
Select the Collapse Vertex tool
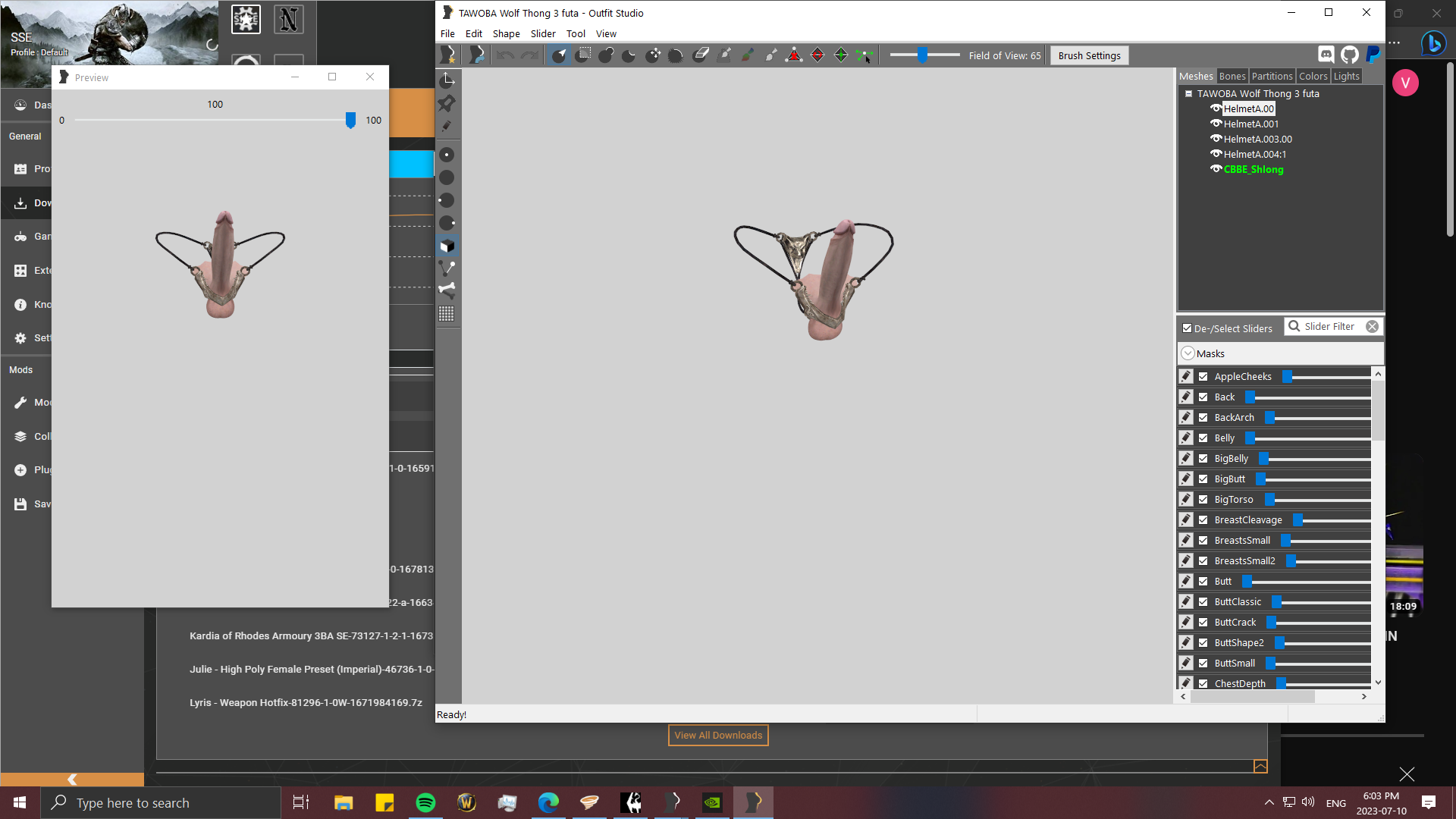point(794,55)
